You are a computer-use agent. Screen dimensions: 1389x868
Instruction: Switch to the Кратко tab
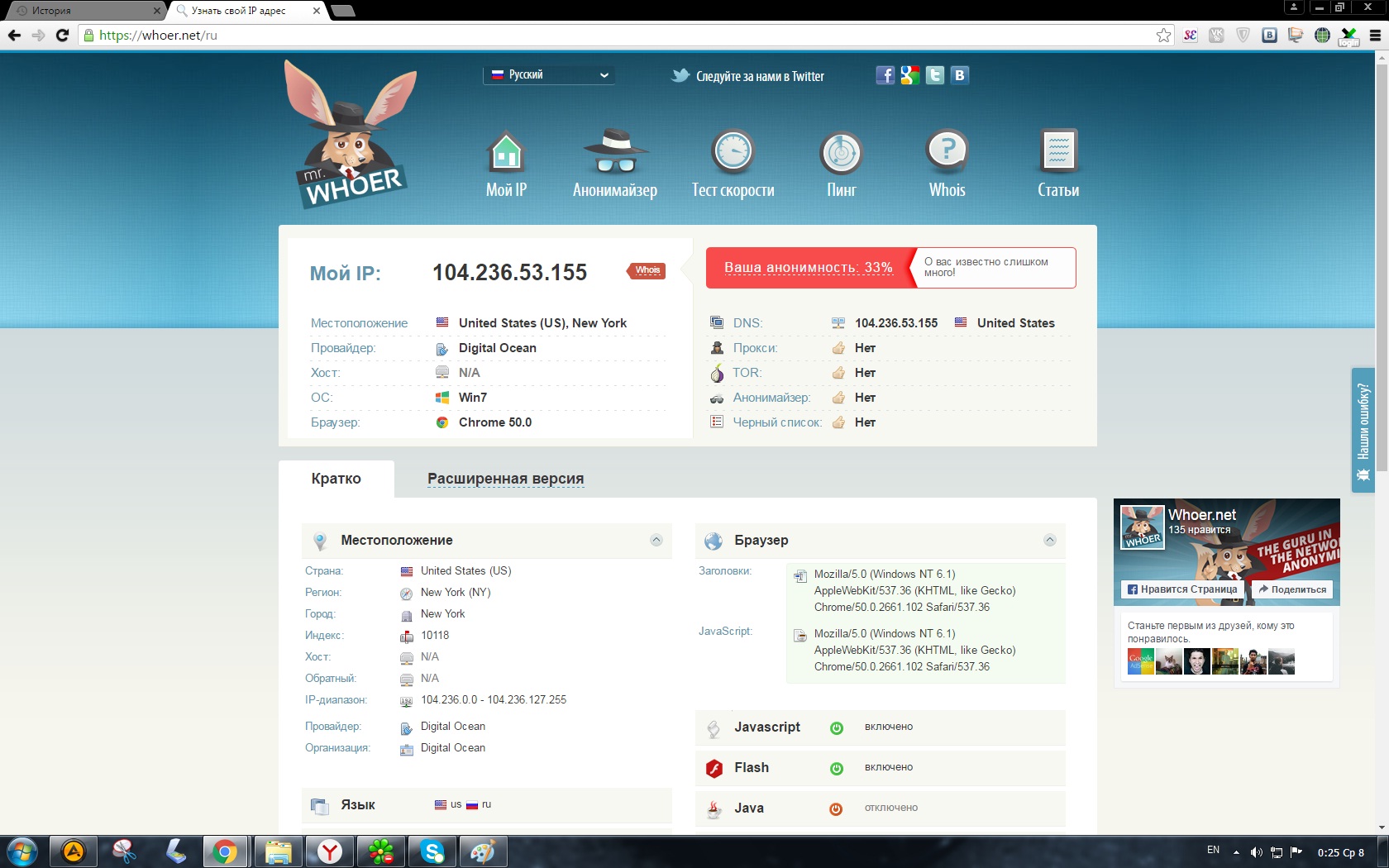[x=336, y=479]
